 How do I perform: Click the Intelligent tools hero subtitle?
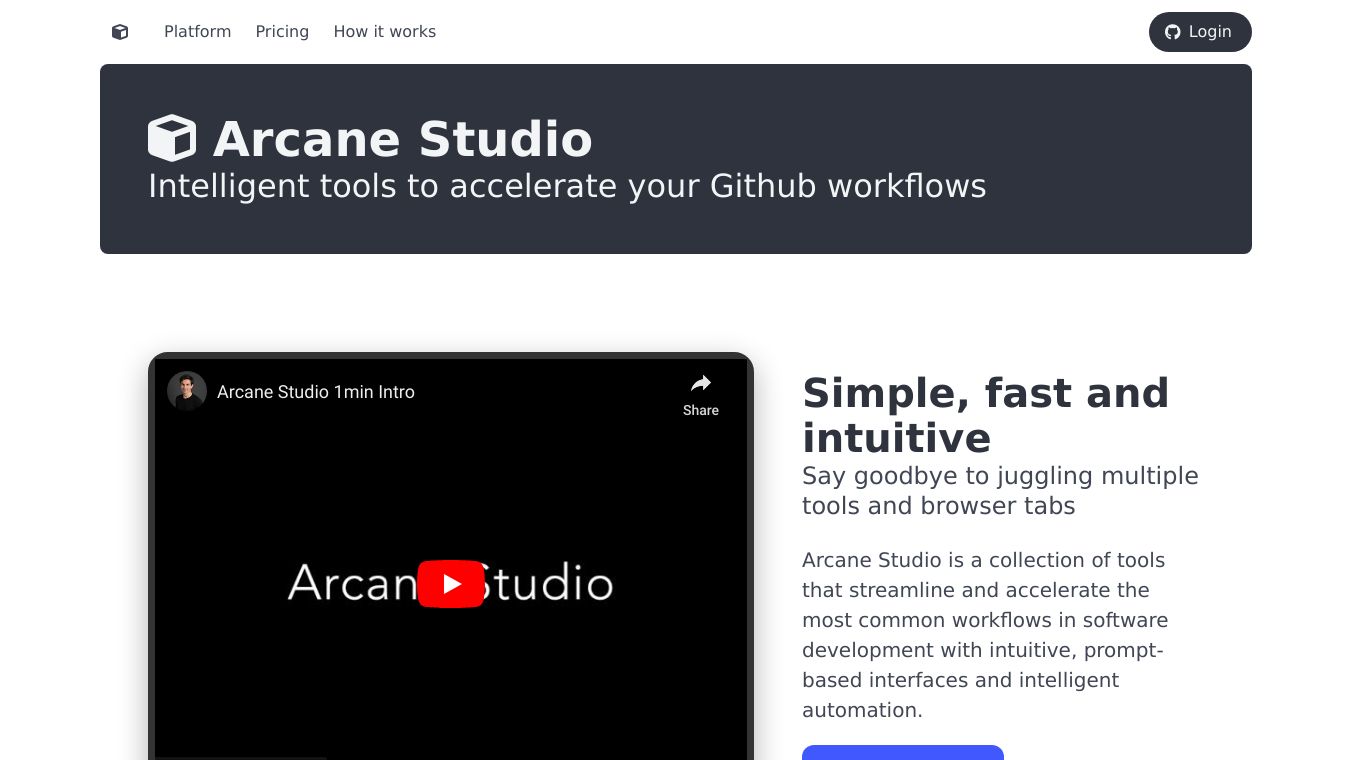point(567,186)
